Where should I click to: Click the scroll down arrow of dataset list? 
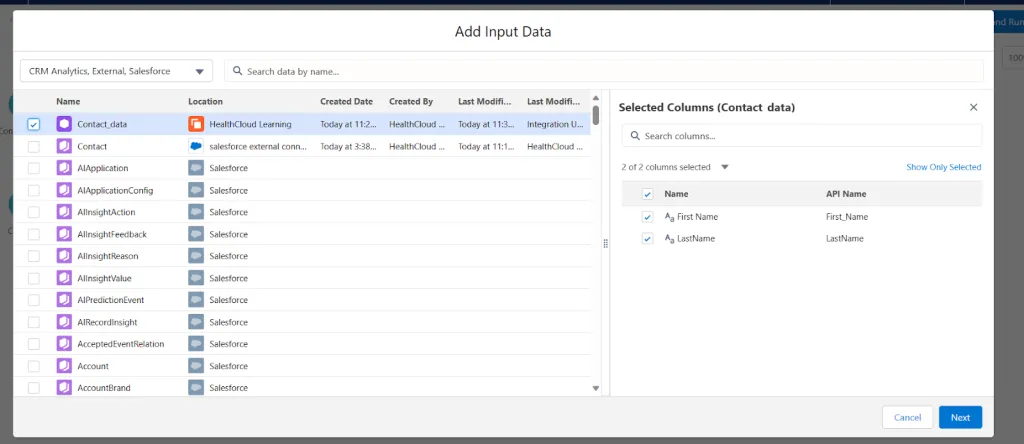tap(596, 388)
